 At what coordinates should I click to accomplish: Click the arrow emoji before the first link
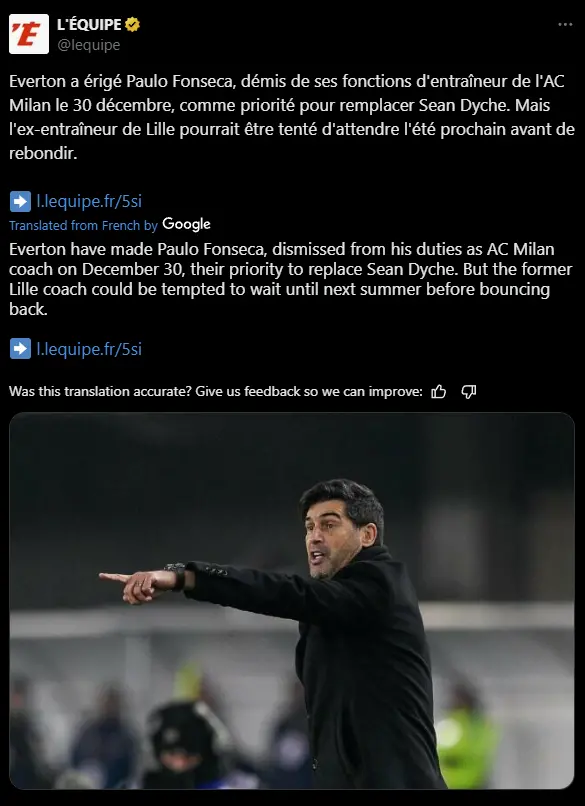(20, 202)
